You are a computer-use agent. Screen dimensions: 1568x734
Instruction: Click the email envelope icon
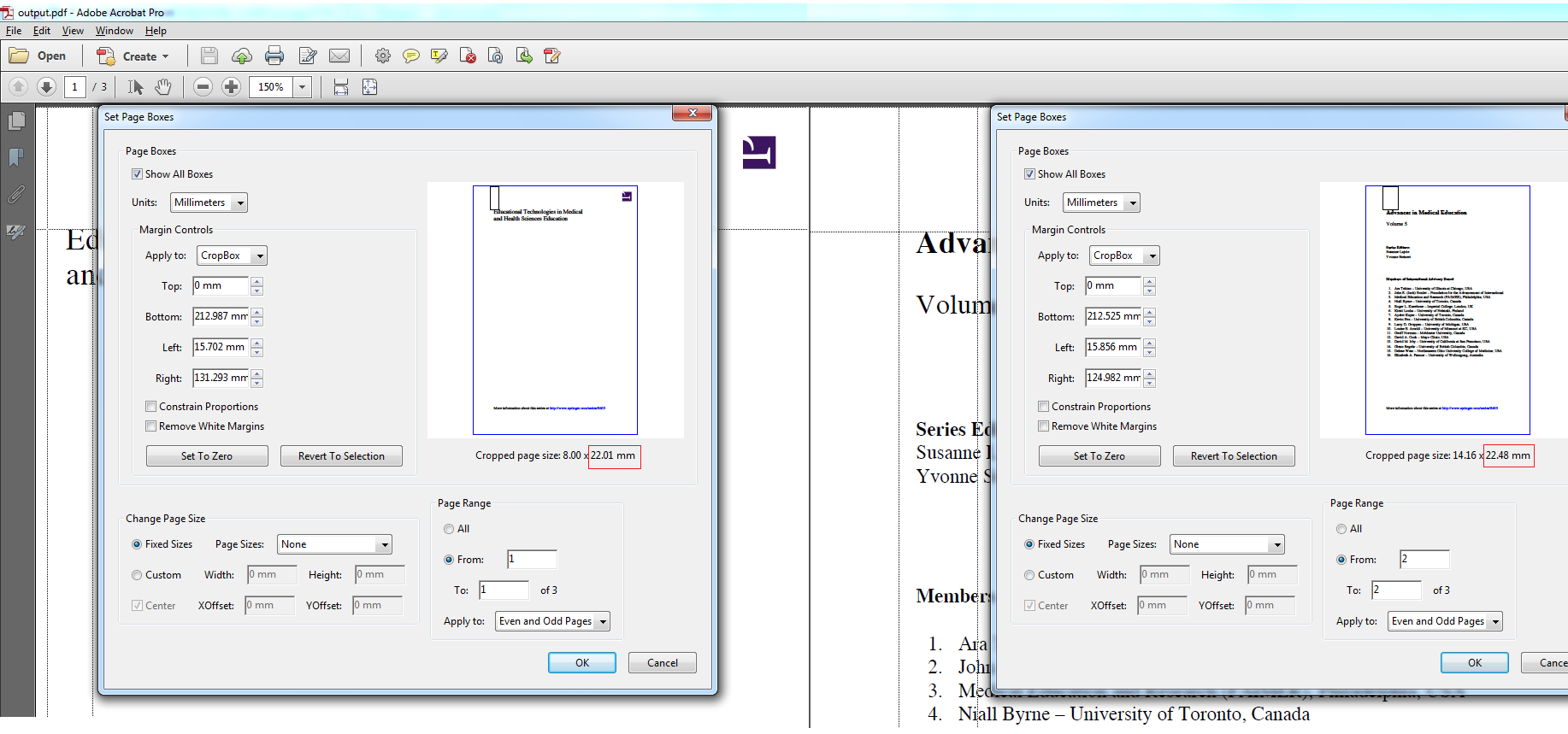click(339, 56)
